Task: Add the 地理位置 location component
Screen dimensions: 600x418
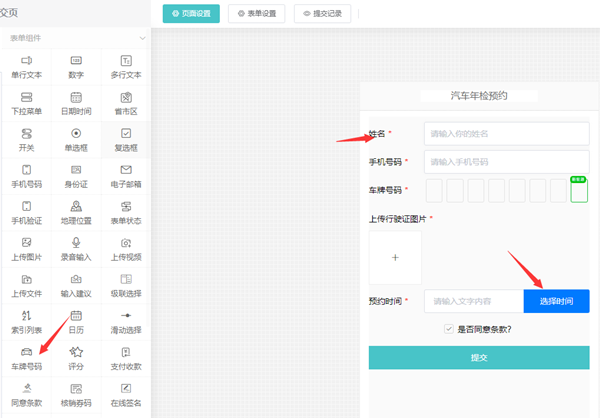Action: click(x=76, y=213)
